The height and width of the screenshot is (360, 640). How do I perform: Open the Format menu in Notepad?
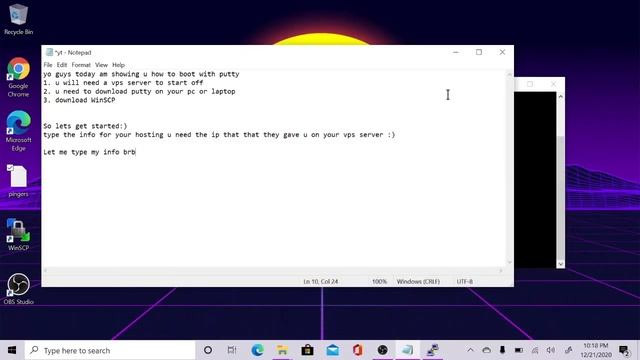coord(81,65)
